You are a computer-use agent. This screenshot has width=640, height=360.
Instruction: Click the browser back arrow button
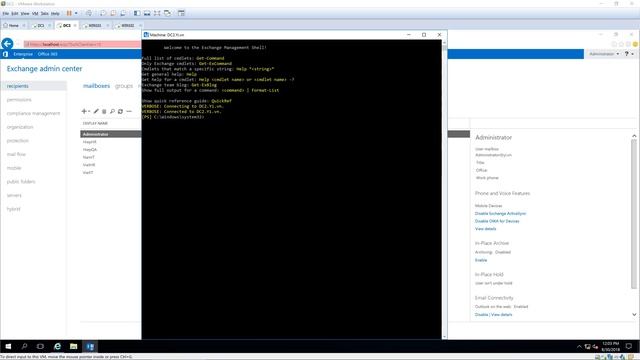pyautogui.click(x=7, y=44)
